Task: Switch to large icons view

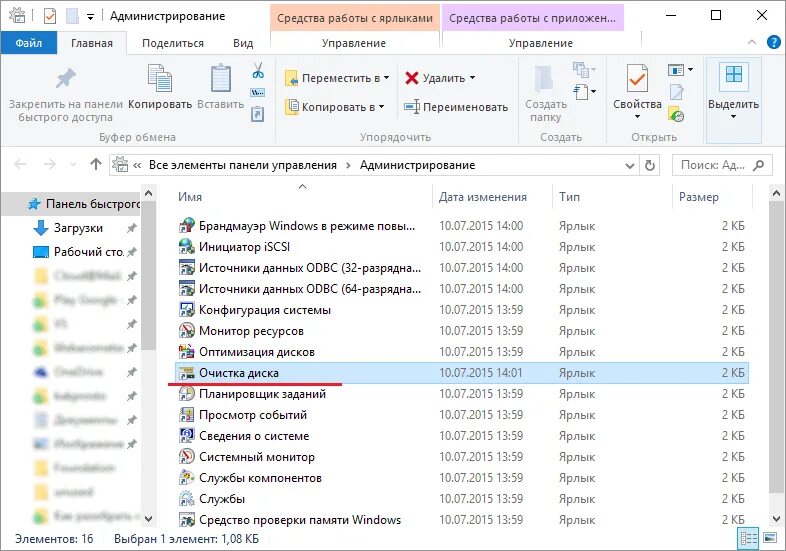Action: (x=769, y=539)
